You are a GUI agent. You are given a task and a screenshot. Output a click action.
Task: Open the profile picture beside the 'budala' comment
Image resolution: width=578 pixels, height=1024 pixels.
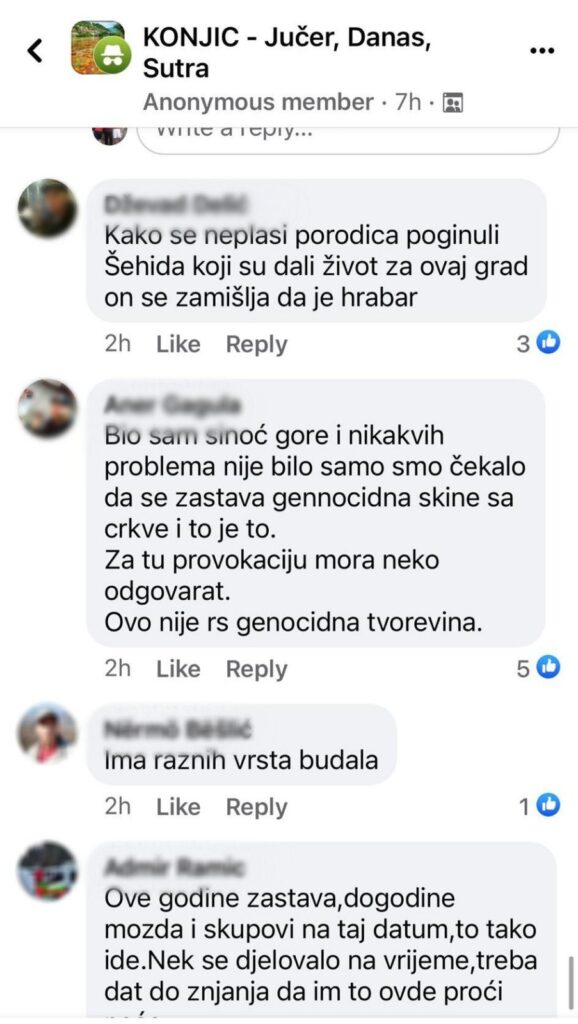pyautogui.click(x=47, y=733)
